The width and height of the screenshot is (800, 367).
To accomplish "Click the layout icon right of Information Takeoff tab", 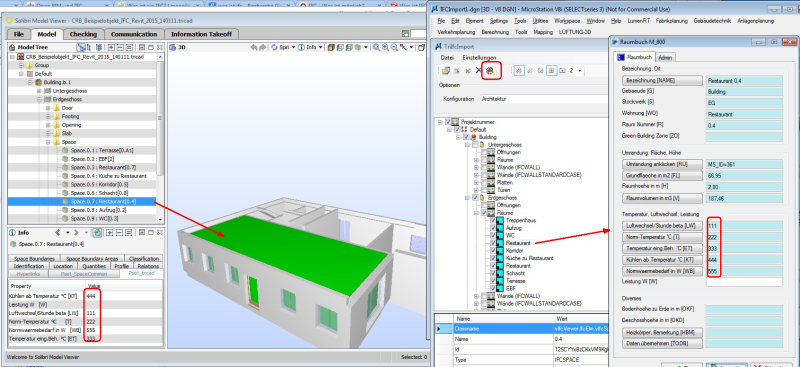I will (406, 34).
